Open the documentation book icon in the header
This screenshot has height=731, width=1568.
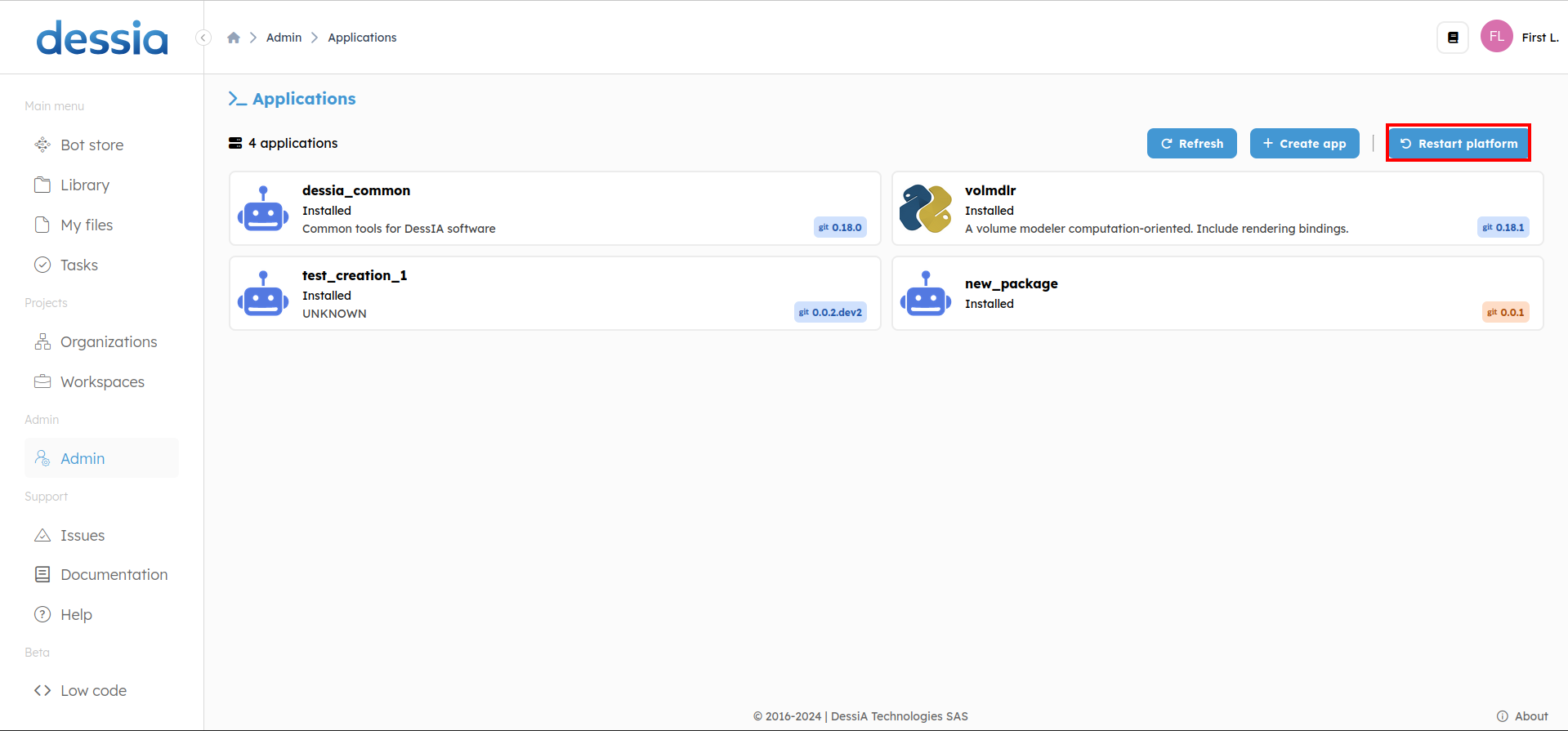[1453, 38]
